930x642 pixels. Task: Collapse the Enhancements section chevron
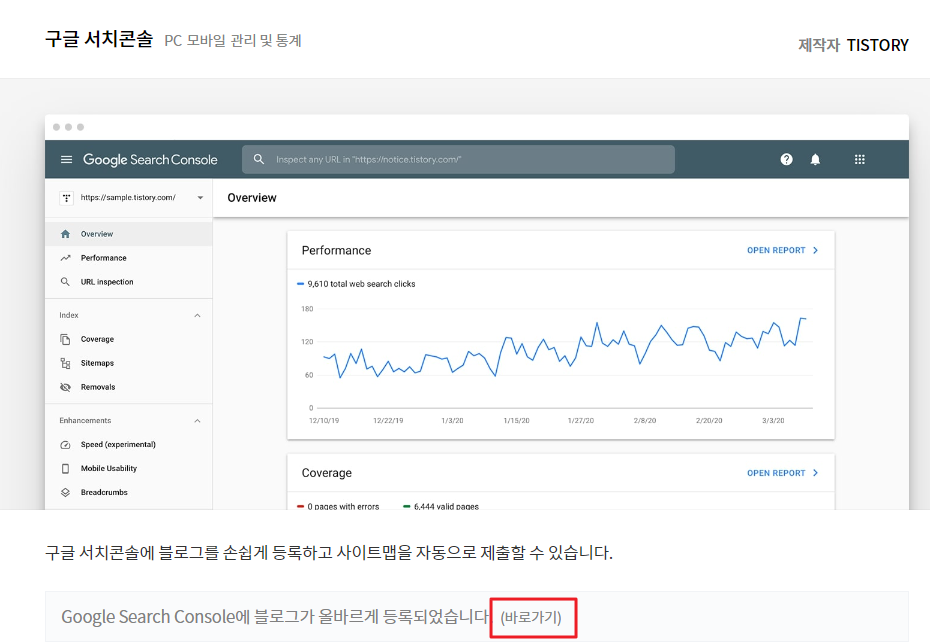click(x=198, y=421)
